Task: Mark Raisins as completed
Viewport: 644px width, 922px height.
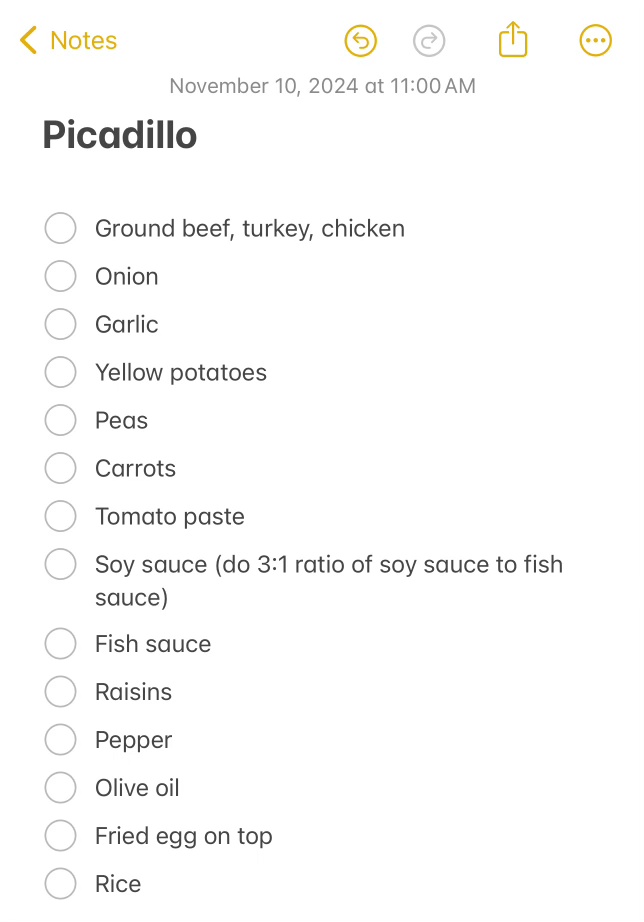Action: click(61, 692)
